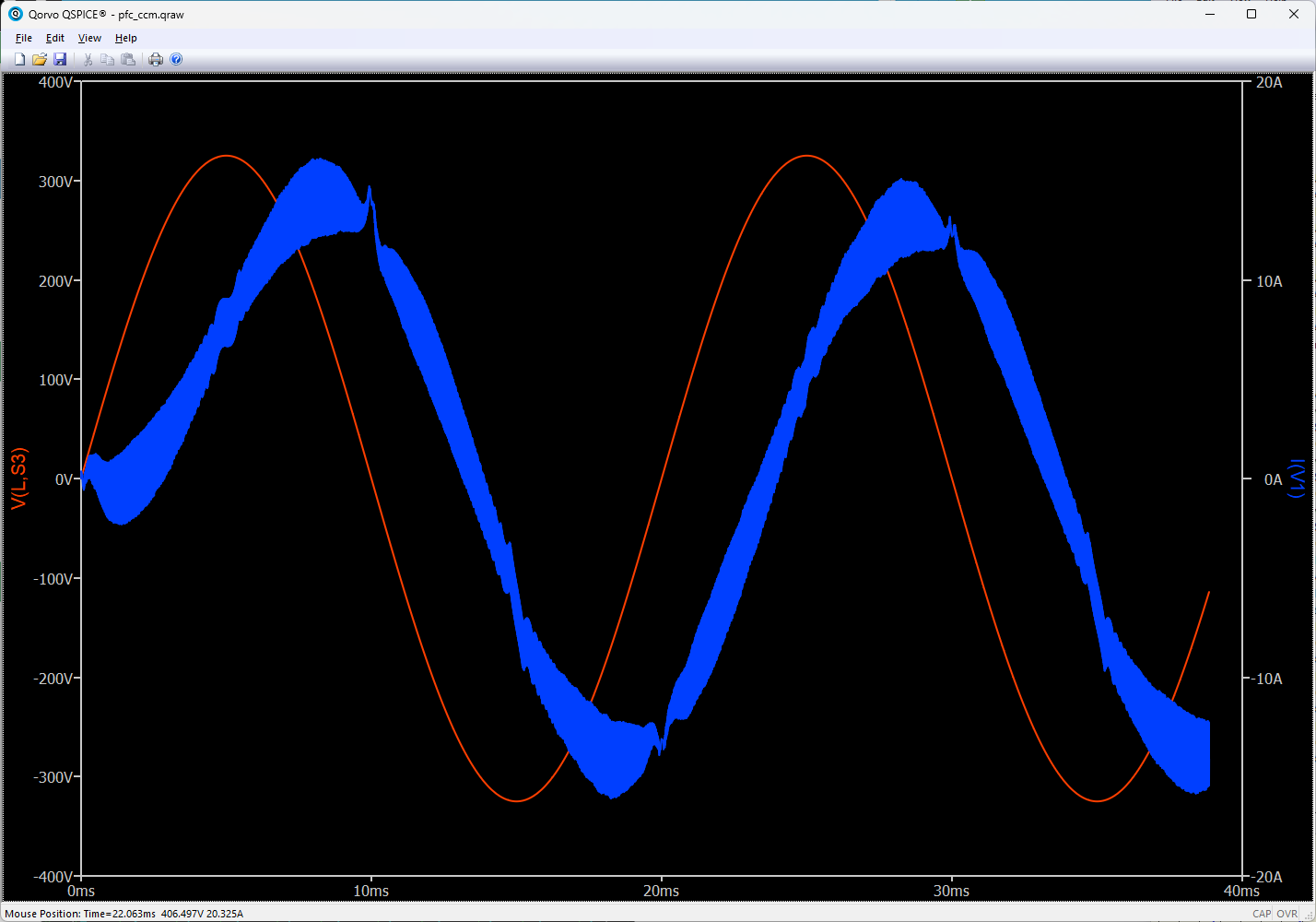Open the View menu
This screenshot has height=922, width=1316.
tap(89, 38)
